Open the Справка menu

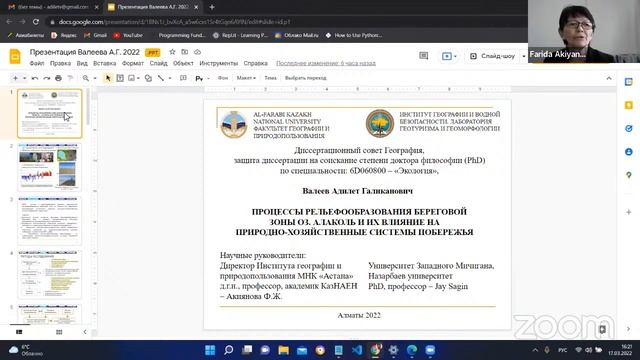[256, 63]
